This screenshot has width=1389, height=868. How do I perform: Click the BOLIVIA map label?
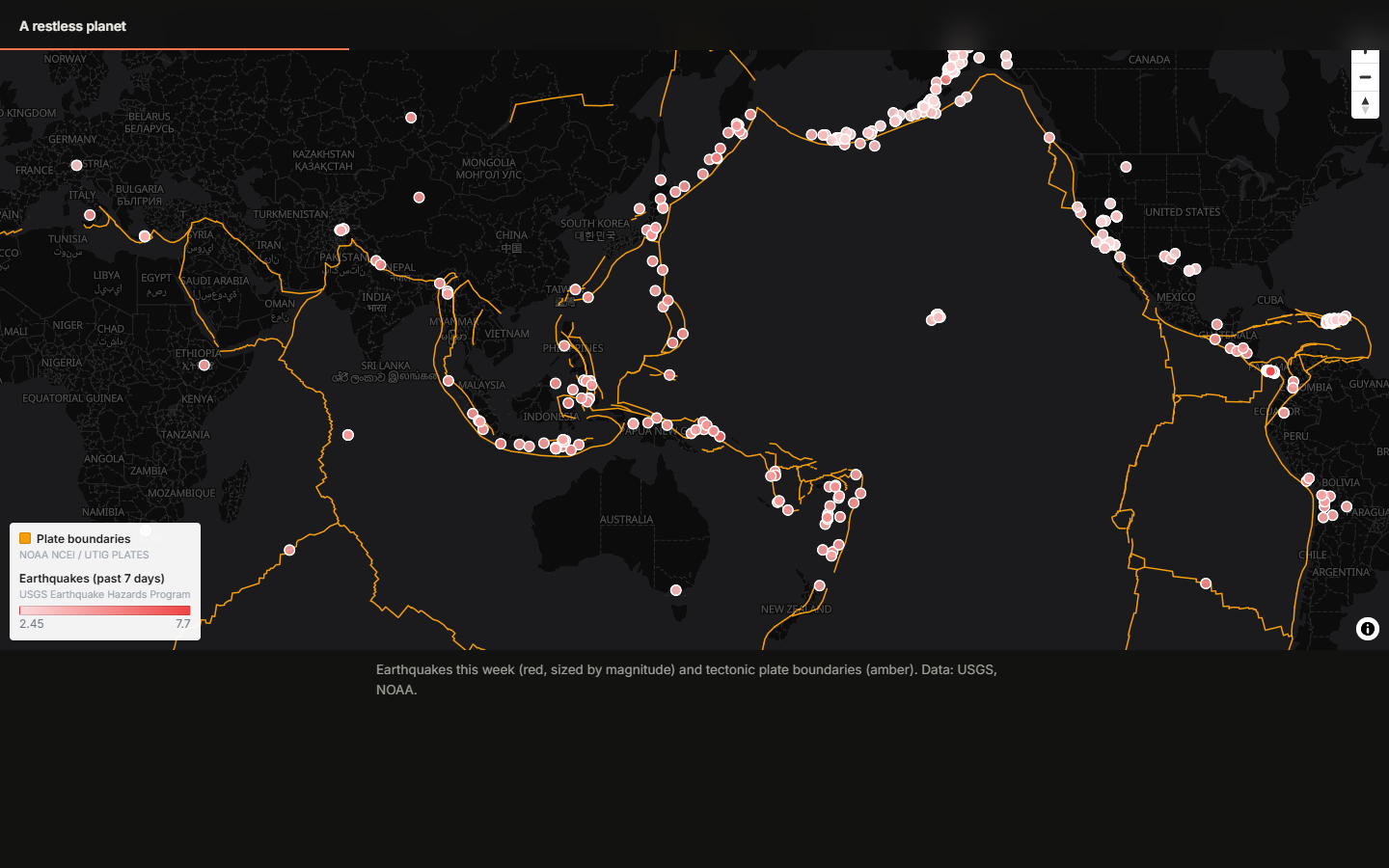point(1341,483)
